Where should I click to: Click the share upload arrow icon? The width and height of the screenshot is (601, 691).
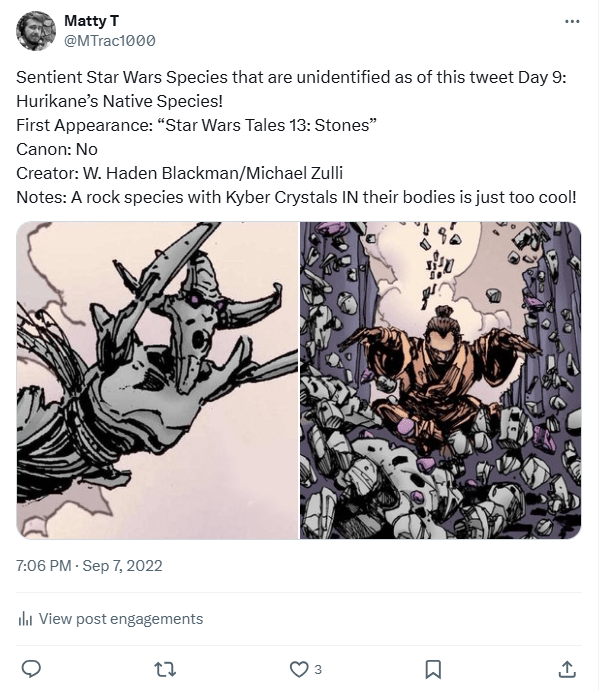567,668
